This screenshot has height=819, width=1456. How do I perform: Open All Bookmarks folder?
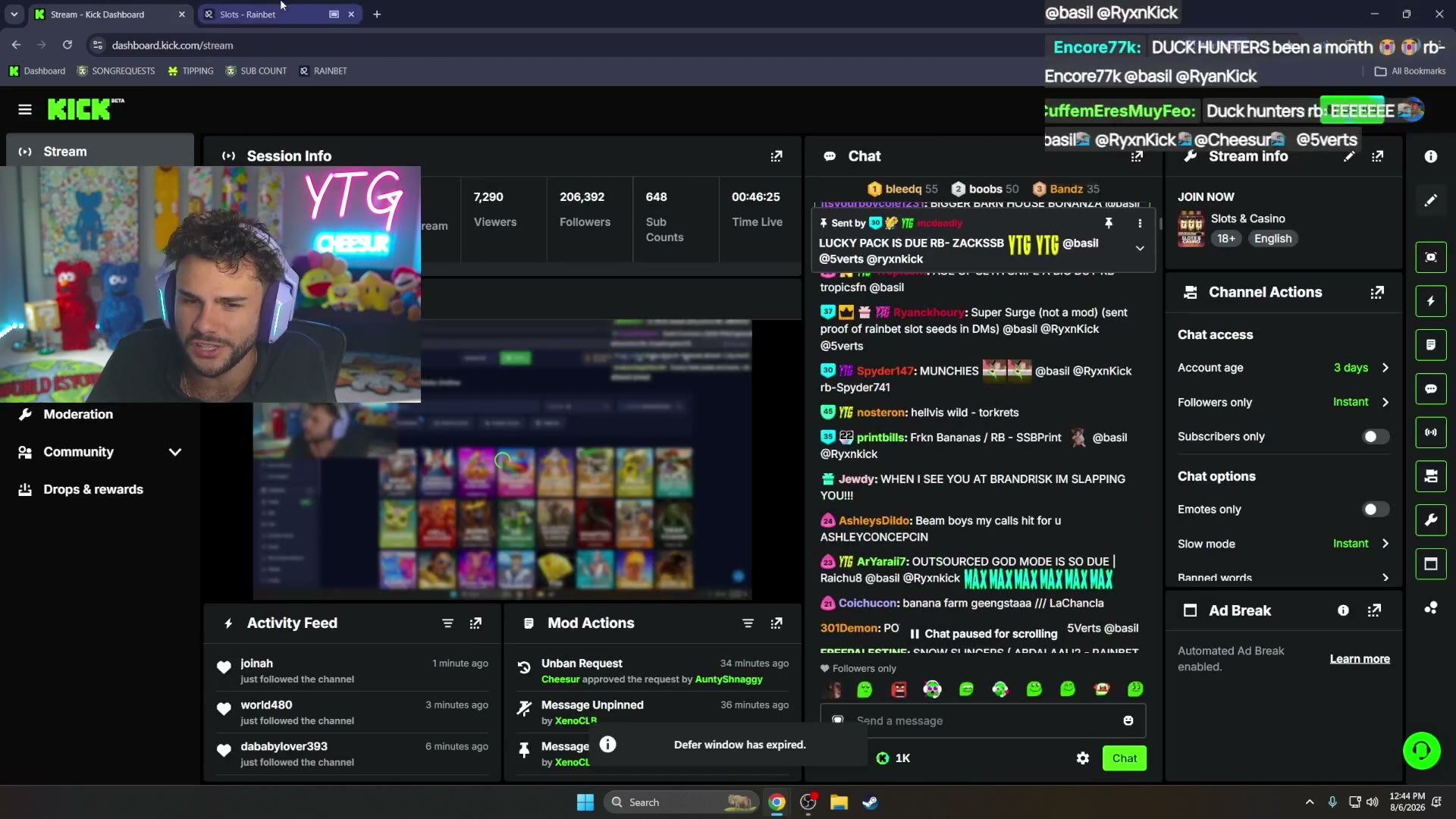coord(1410,71)
